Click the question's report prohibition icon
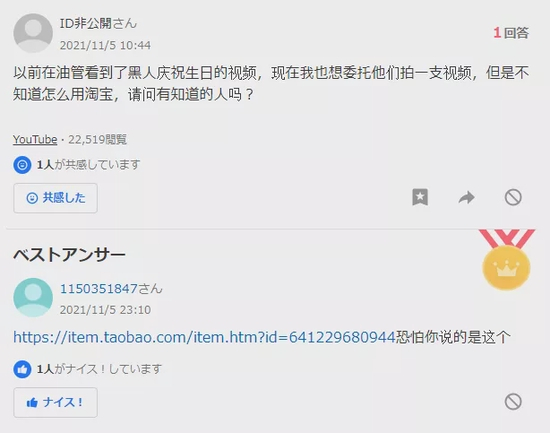 (x=513, y=197)
